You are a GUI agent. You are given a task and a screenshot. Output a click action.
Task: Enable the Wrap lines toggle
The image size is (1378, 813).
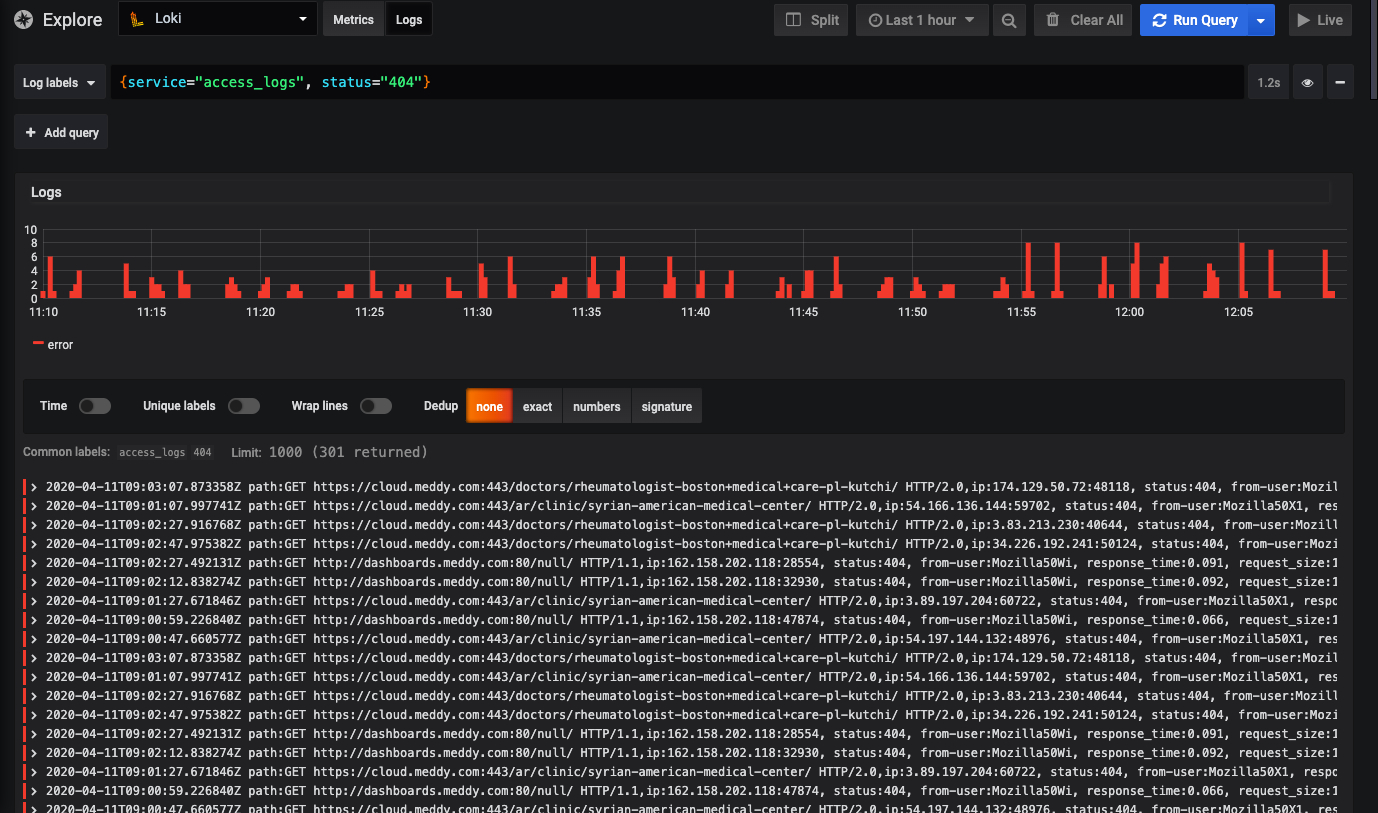click(x=376, y=406)
